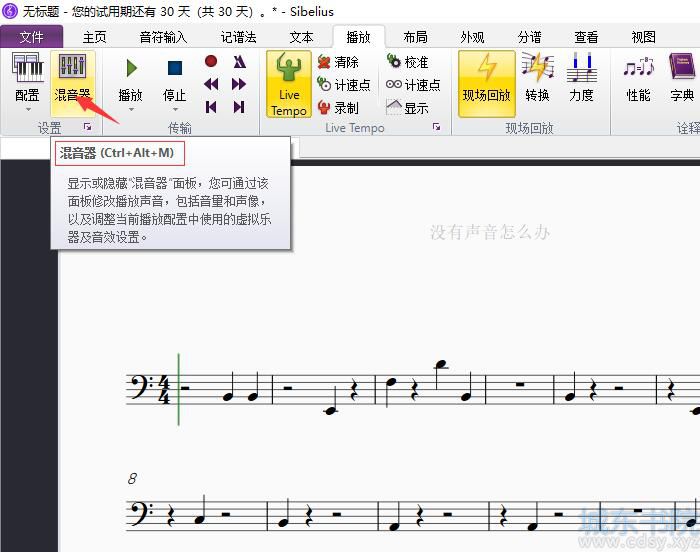Switch to the 主页 home tab

tap(94, 37)
